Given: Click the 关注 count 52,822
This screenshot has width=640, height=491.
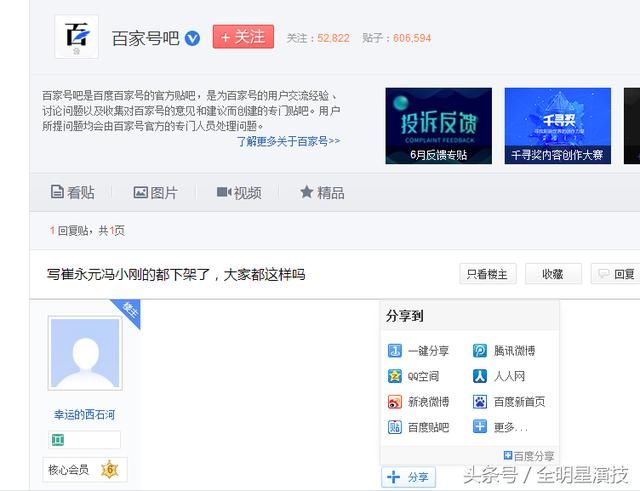Looking at the screenshot, I should pyautogui.click(x=333, y=38).
